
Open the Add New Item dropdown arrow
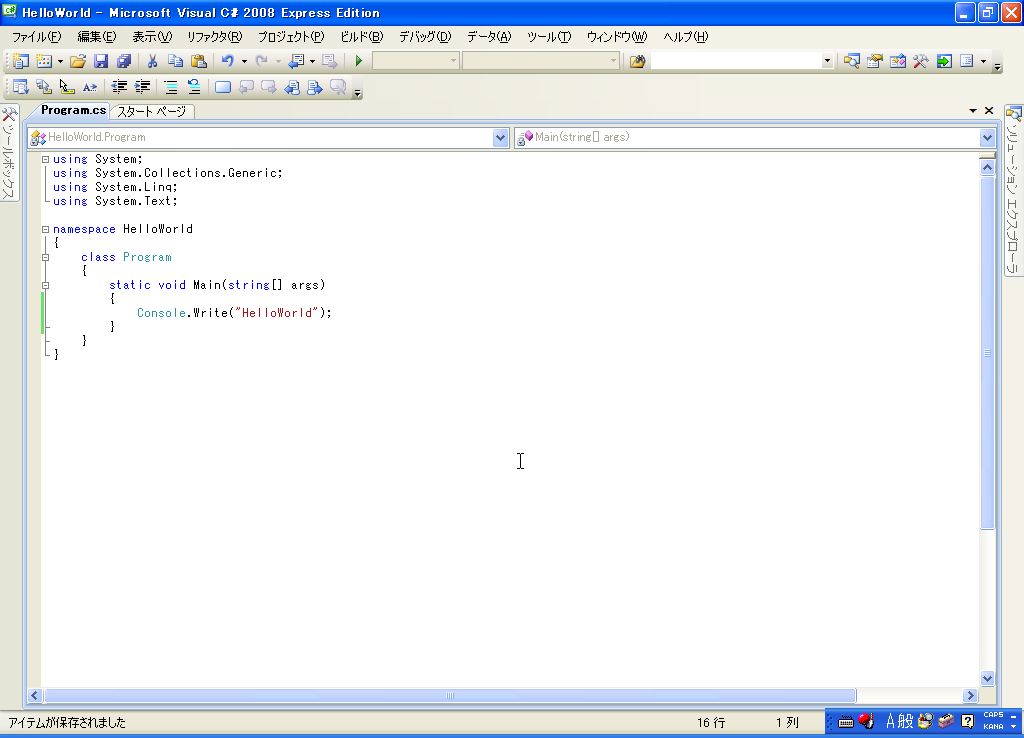60,61
